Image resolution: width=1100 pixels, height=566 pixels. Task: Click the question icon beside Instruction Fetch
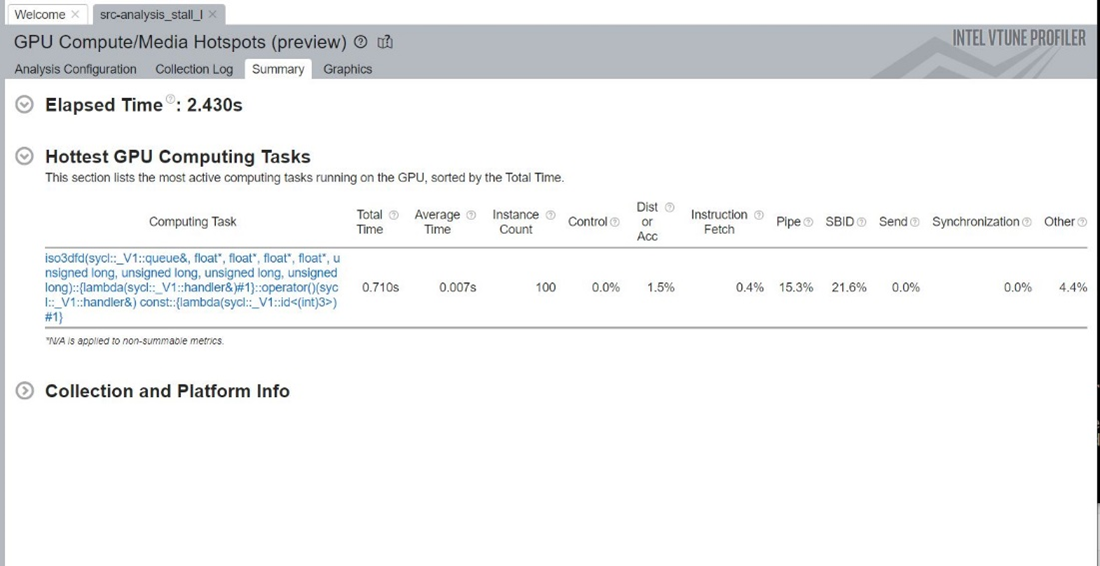(759, 215)
